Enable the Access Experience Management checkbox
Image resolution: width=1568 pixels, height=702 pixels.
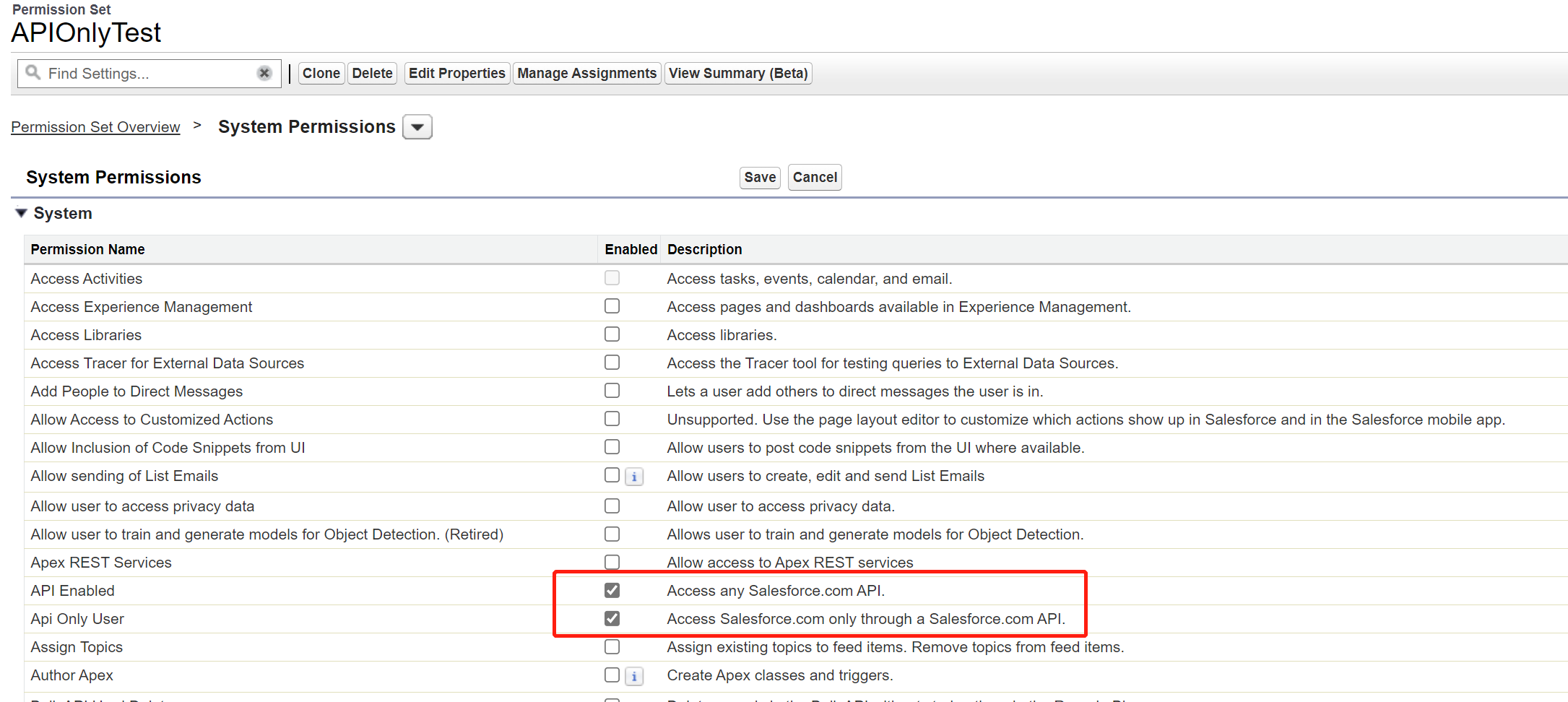pos(612,306)
